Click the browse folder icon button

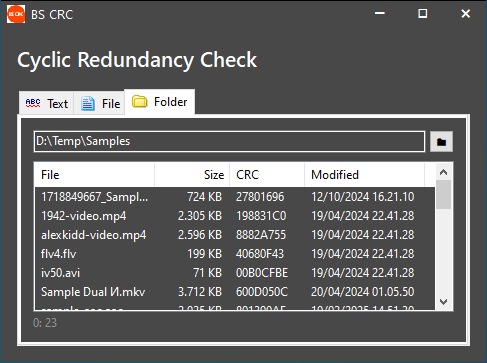[441, 142]
